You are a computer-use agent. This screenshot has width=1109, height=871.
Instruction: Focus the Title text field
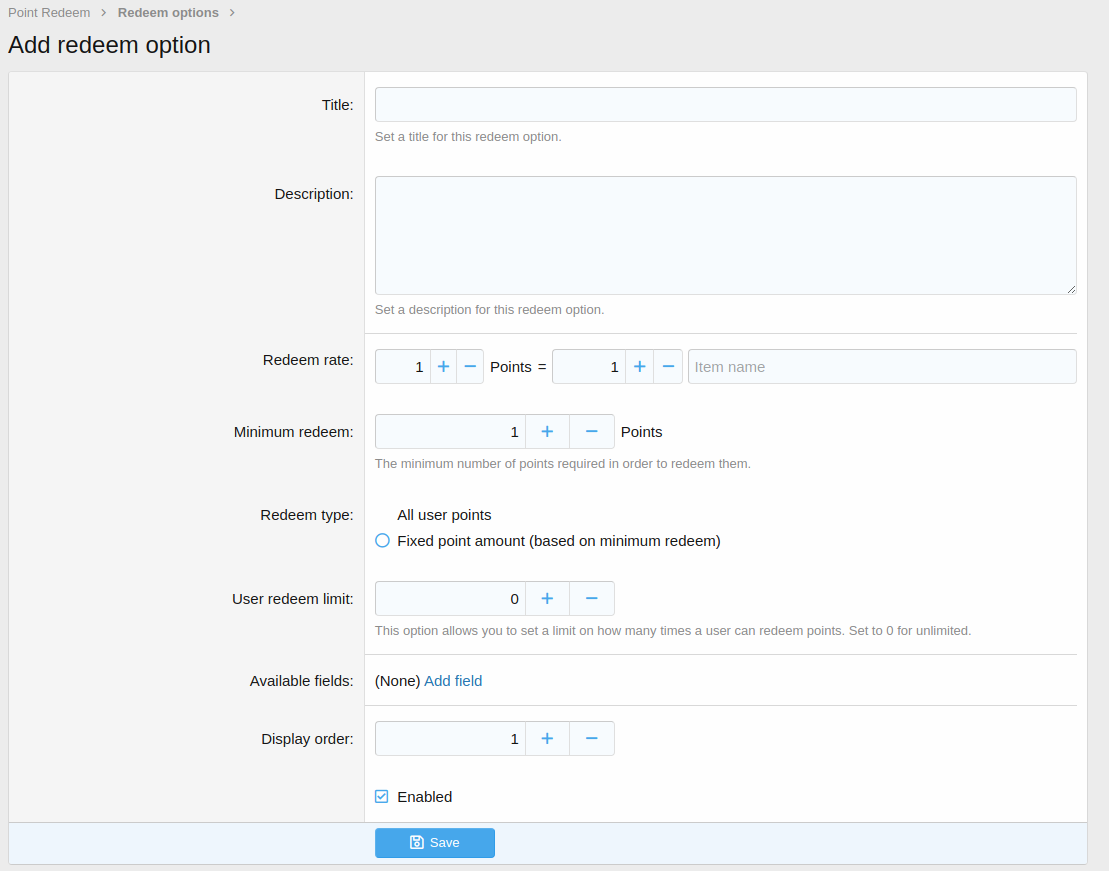[x=725, y=105]
